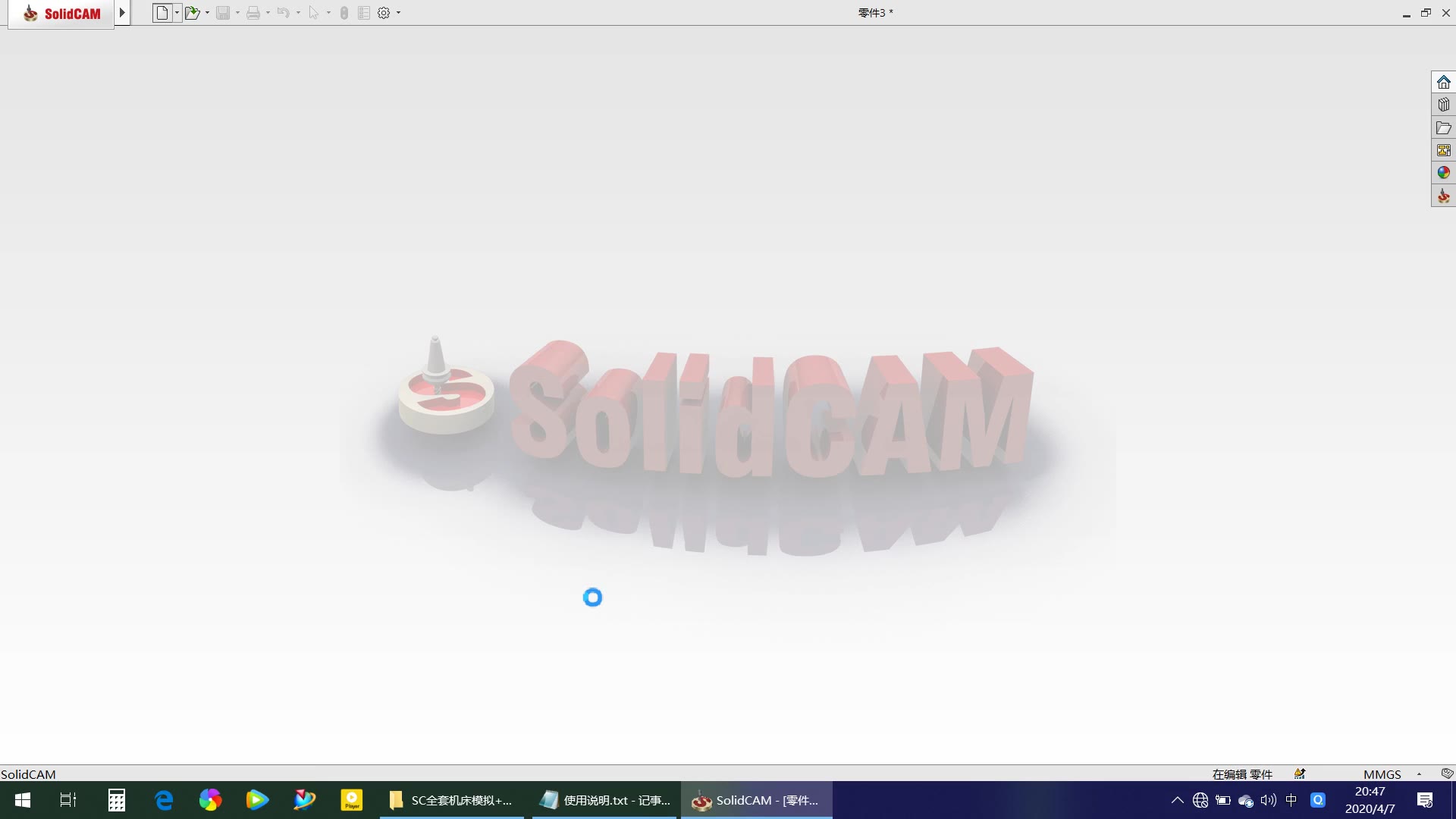The image size is (1456, 819).
Task: Expand the Select tool dropdown arrow
Action: pos(328,13)
